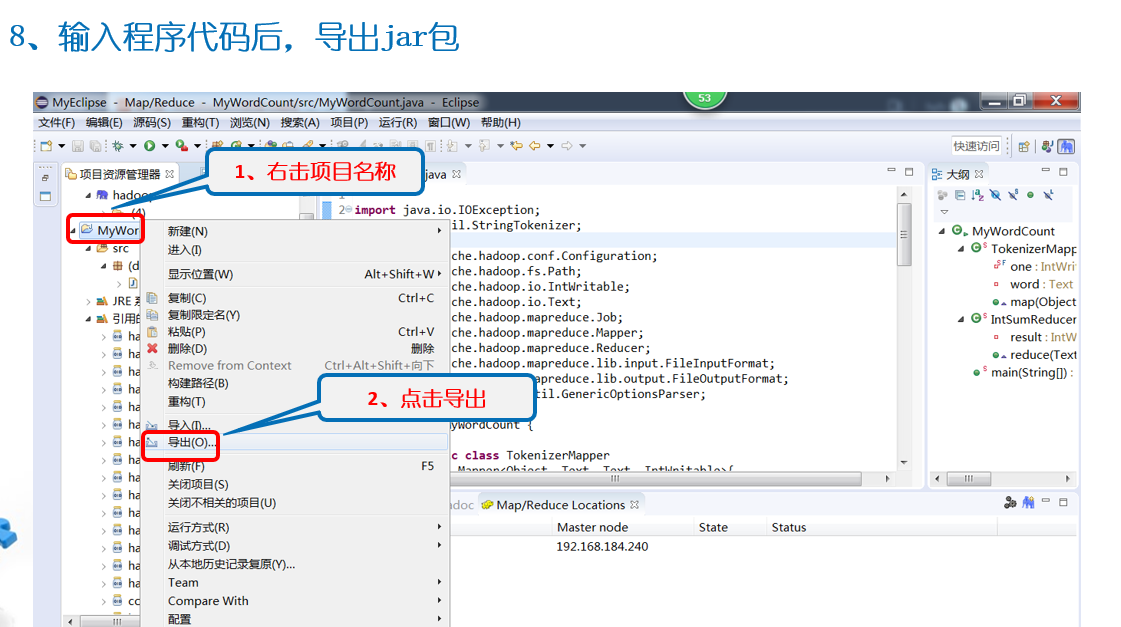The image size is (1121, 627).
Task: Choose 新建(N) in the context menu
Action: coord(295,232)
